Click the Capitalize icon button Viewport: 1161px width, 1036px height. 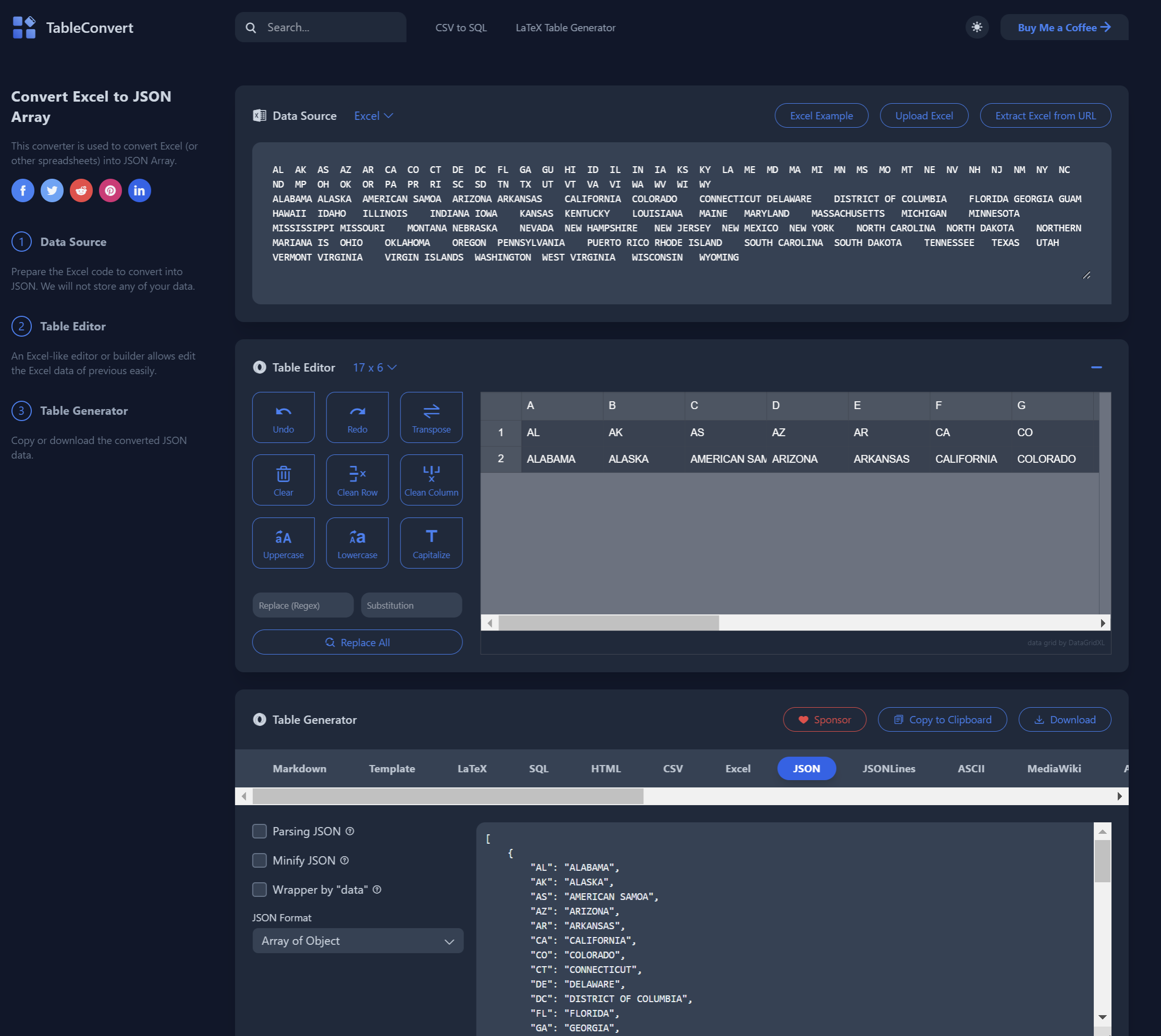click(431, 542)
